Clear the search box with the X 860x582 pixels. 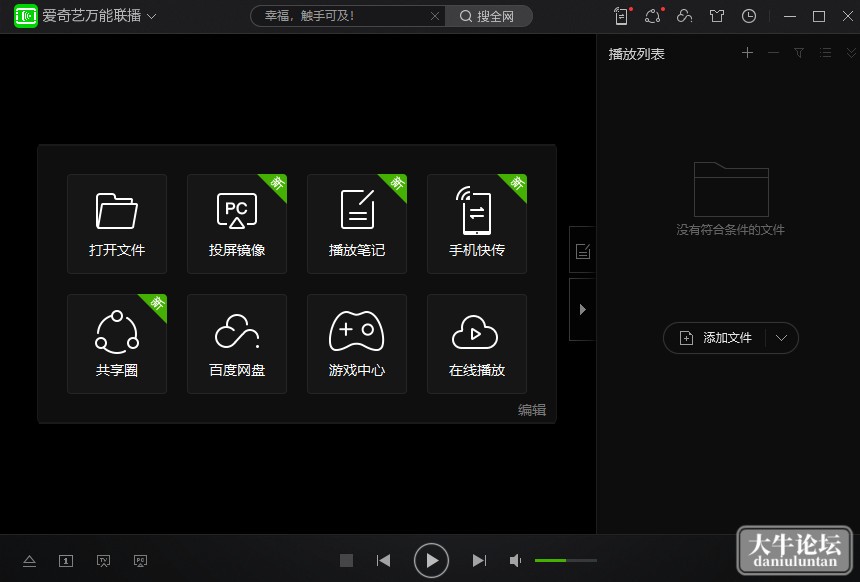coord(435,16)
